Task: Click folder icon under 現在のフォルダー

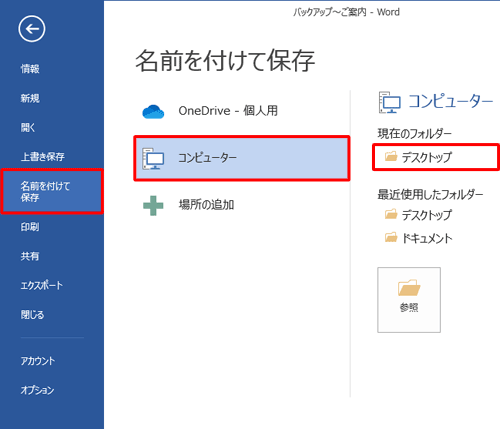Action: click(x=391, y=156)
